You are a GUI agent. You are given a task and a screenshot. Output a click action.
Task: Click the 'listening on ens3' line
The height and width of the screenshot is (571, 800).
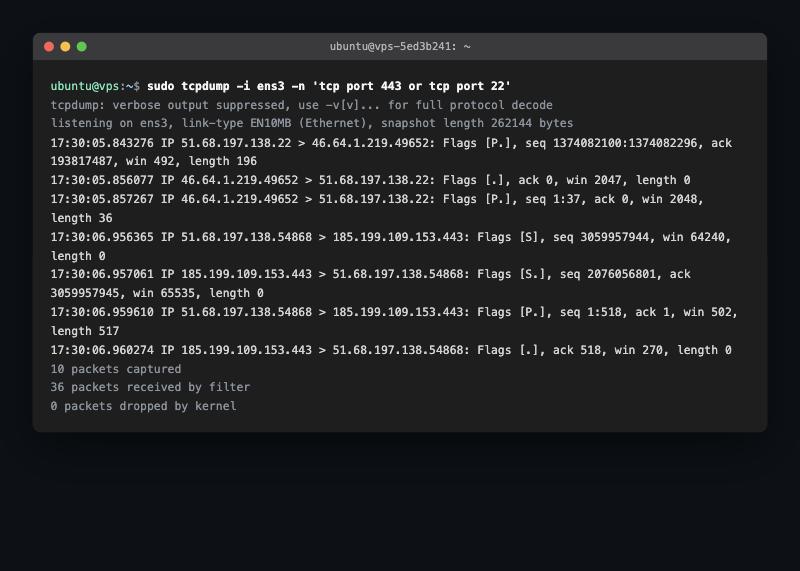312,123
